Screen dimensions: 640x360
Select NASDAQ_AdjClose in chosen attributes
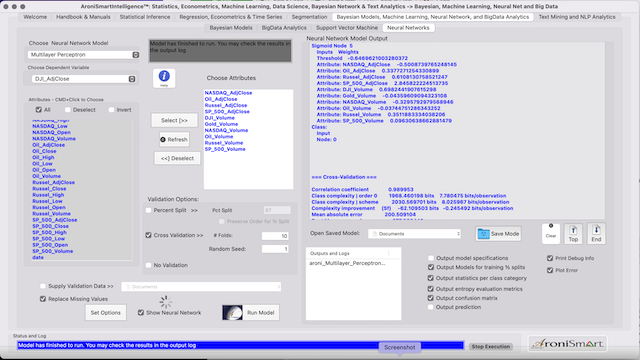(x=228, y=93)
